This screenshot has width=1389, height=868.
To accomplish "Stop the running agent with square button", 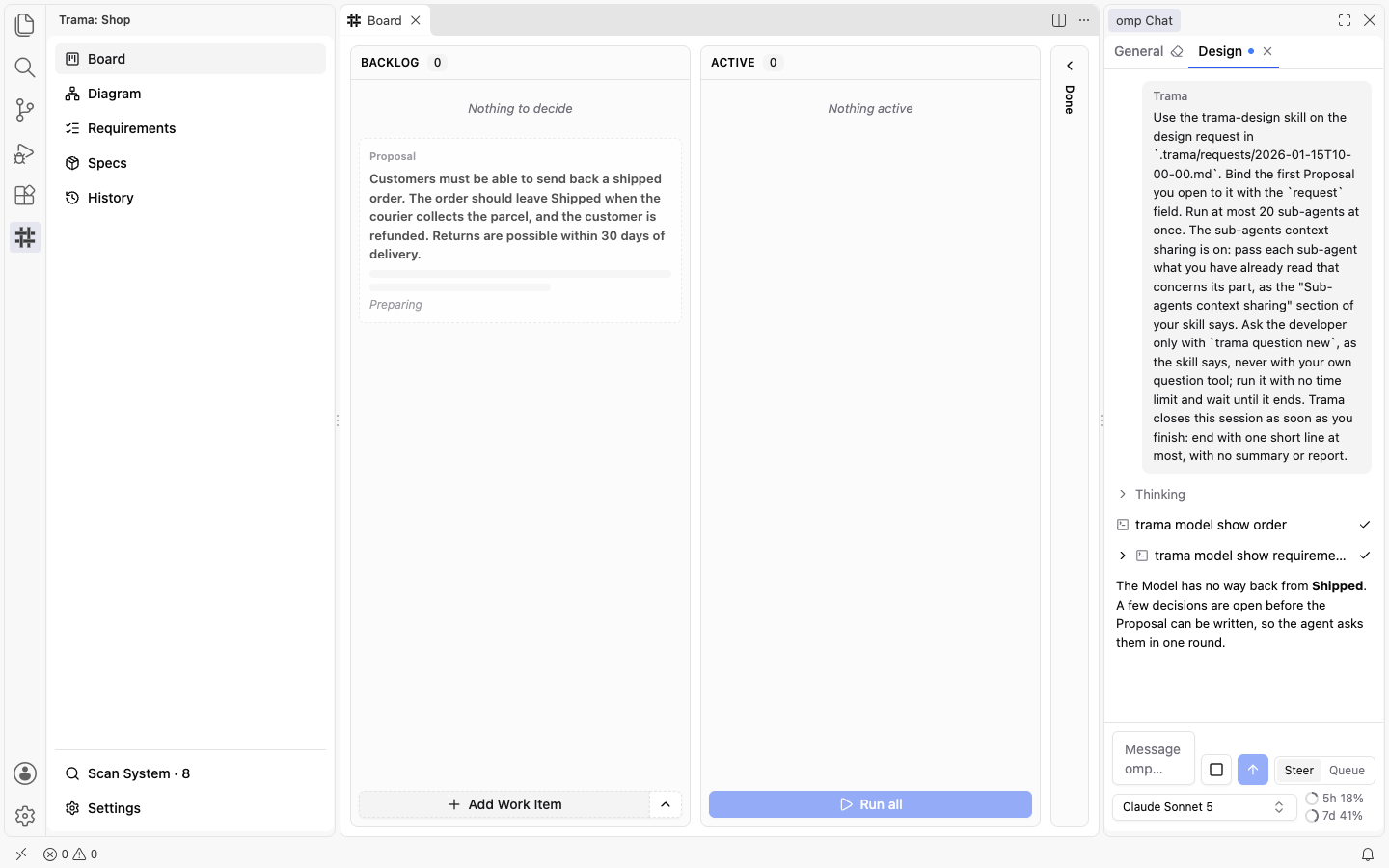I will [1216, 770].
